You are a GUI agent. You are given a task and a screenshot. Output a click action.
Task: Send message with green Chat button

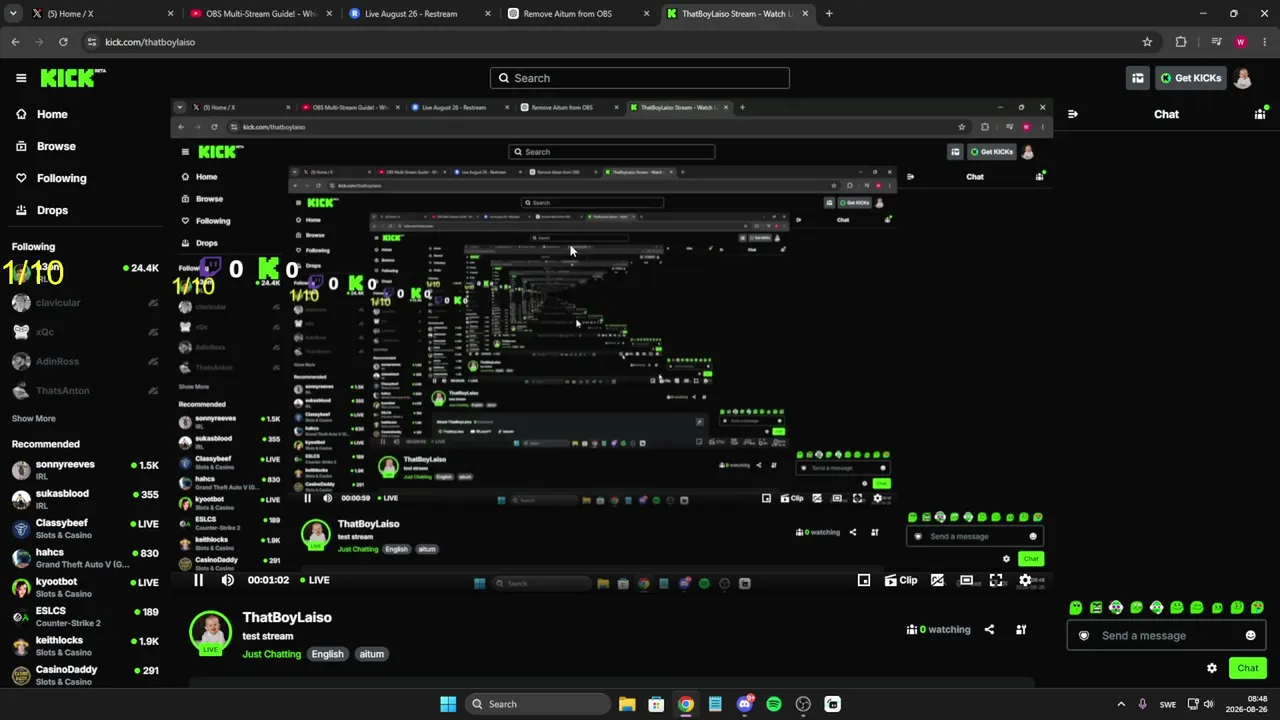[x=1248, y=668]
